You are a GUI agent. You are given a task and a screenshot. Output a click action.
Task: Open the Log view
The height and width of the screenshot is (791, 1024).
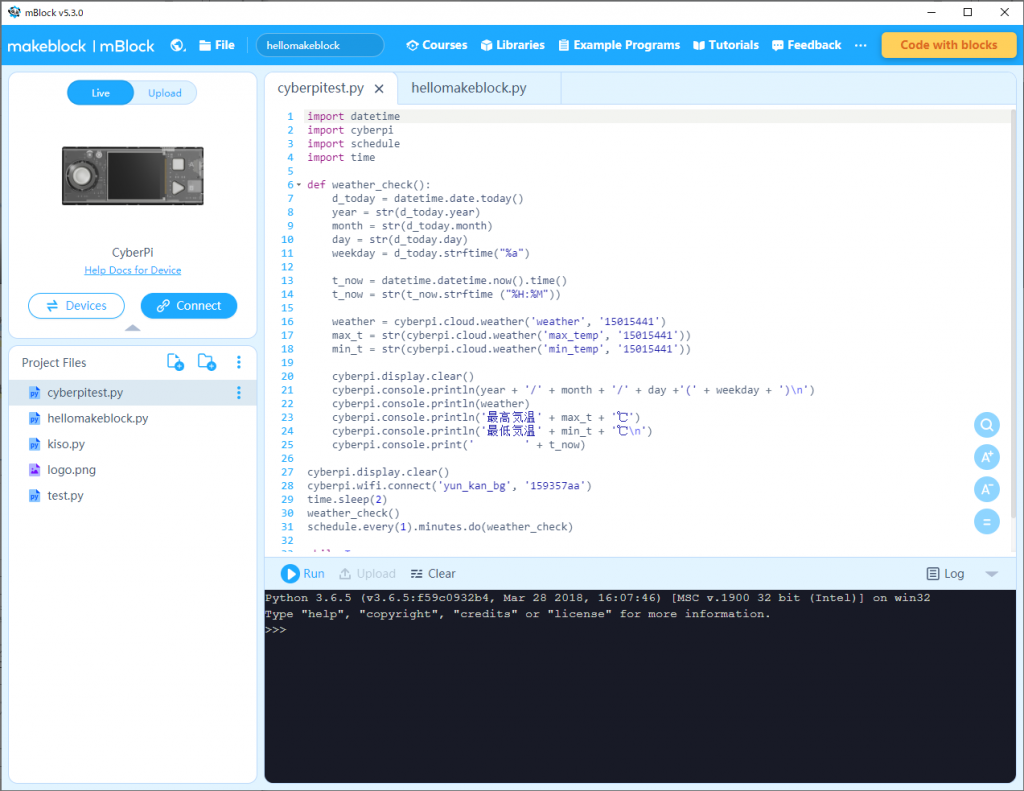coord(945,573)
